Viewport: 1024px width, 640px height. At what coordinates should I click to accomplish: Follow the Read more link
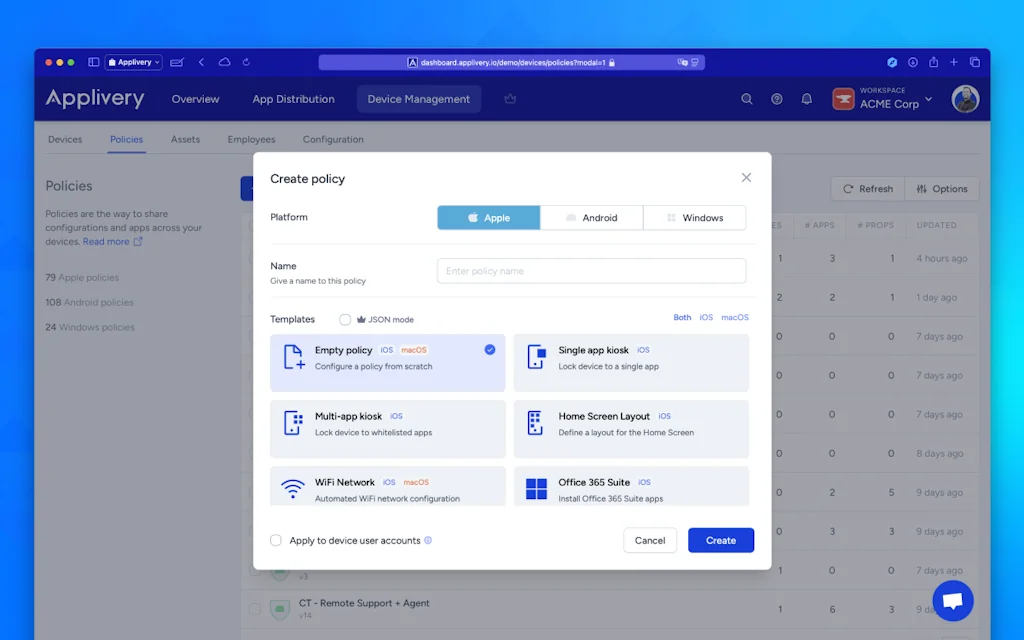pyautogui.click(x=107, y=242)
